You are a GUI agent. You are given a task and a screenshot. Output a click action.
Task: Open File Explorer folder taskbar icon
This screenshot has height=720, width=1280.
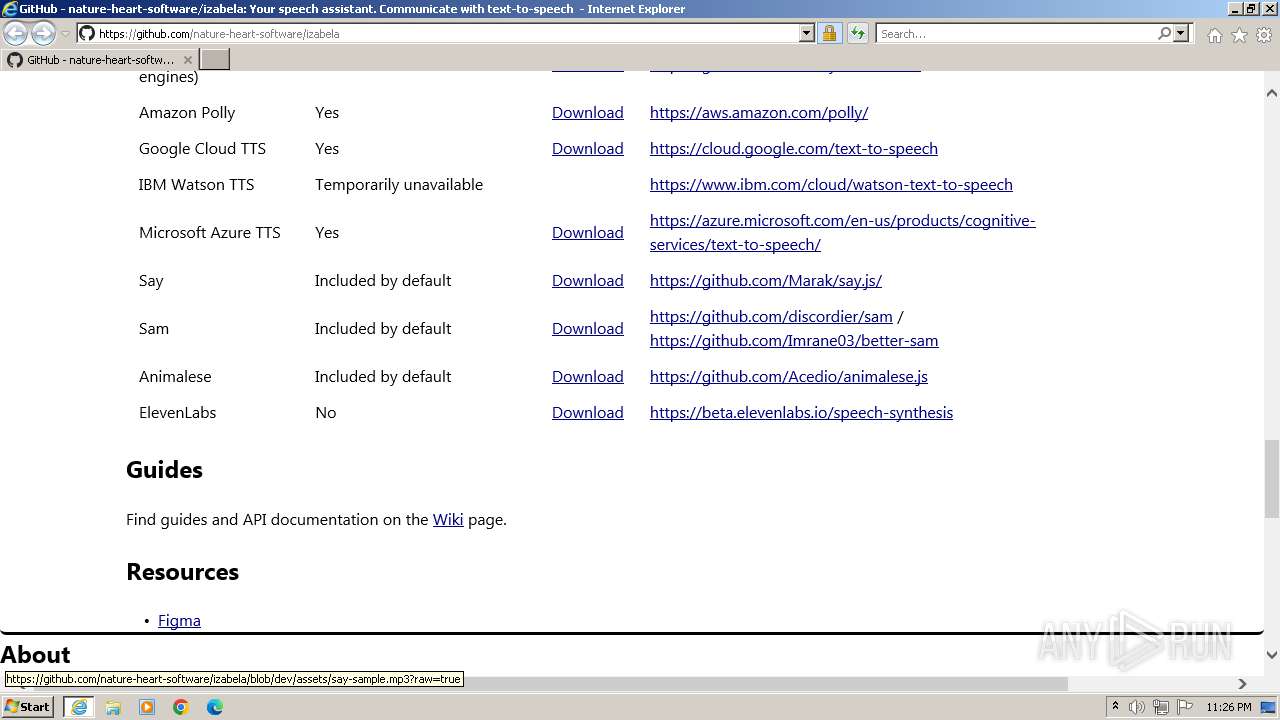coord(113,707)
